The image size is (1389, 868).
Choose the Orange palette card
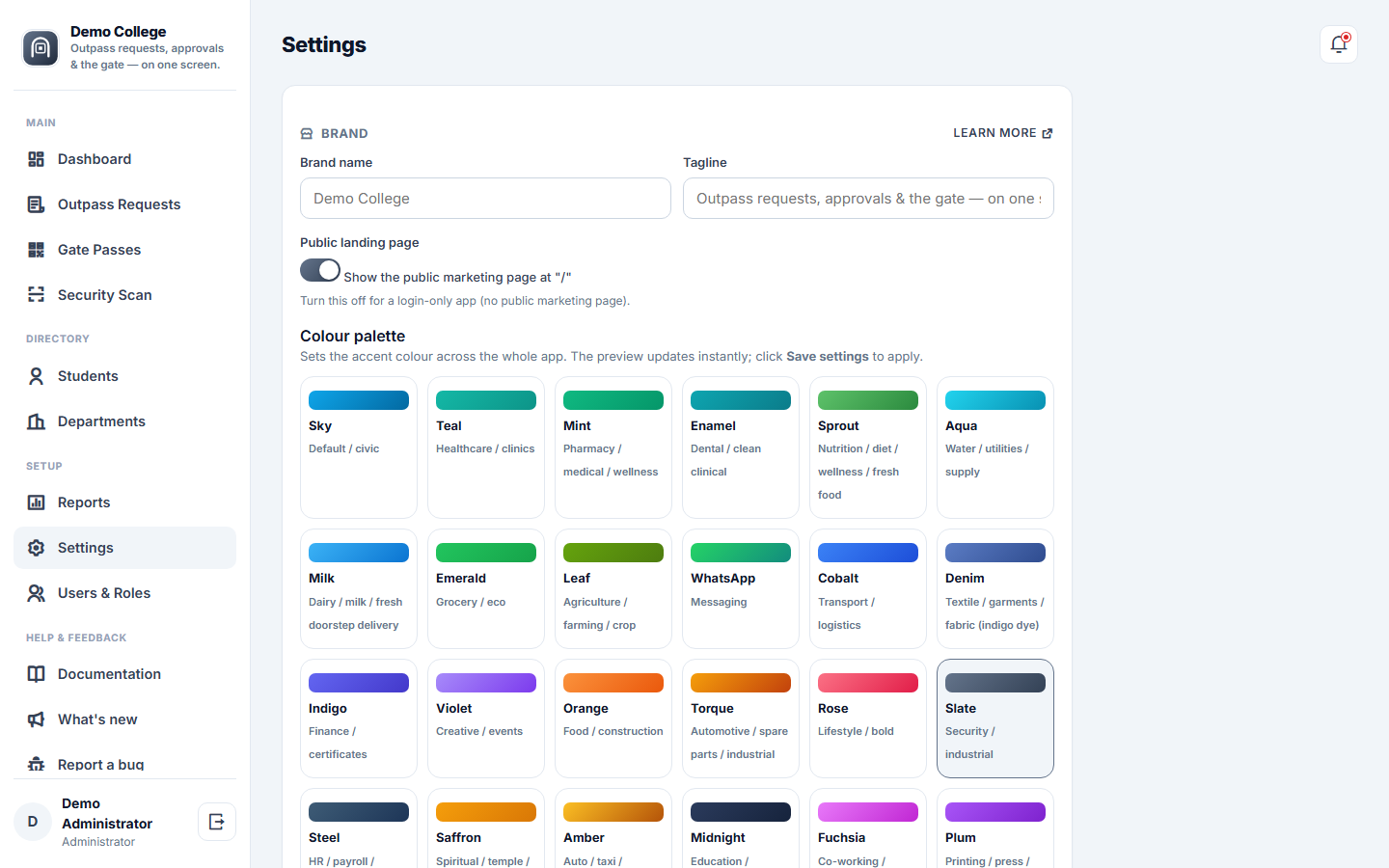click(x=613, y=719)
